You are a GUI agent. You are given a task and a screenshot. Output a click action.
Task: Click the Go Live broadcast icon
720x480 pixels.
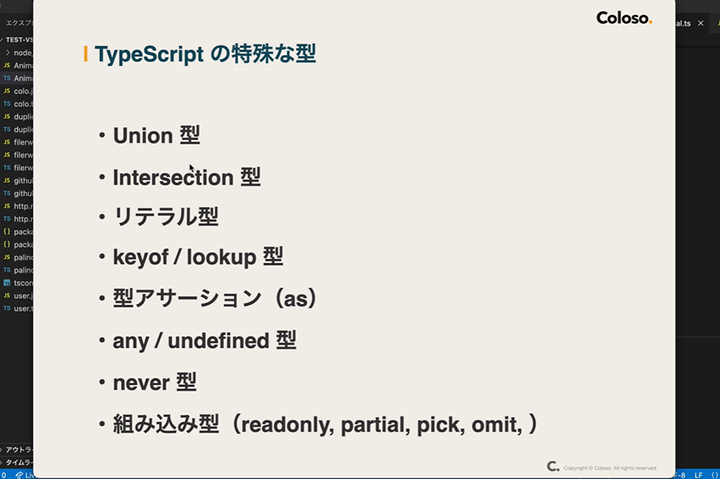coord(19,475)
